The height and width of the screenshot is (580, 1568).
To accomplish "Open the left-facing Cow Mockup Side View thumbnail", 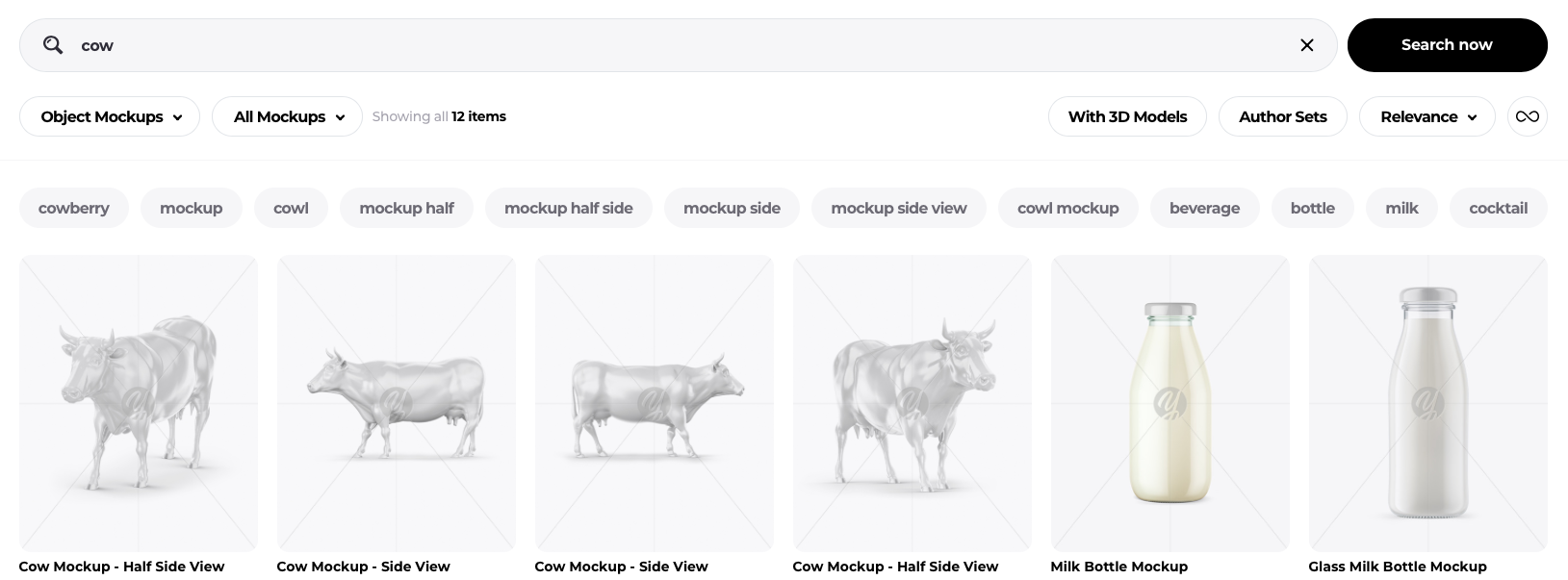I will pos(397,403).
